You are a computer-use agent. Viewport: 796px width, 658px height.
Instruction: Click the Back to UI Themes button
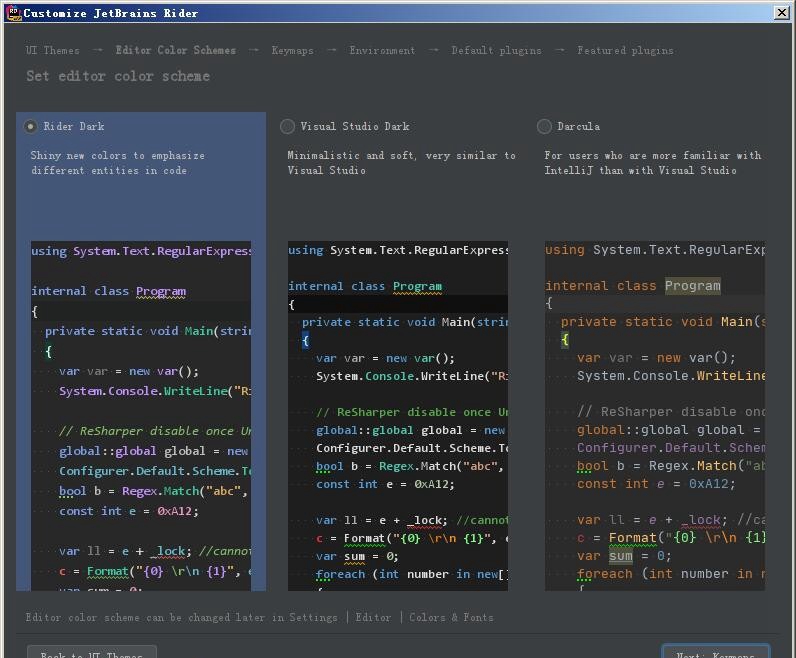[92, 652]
